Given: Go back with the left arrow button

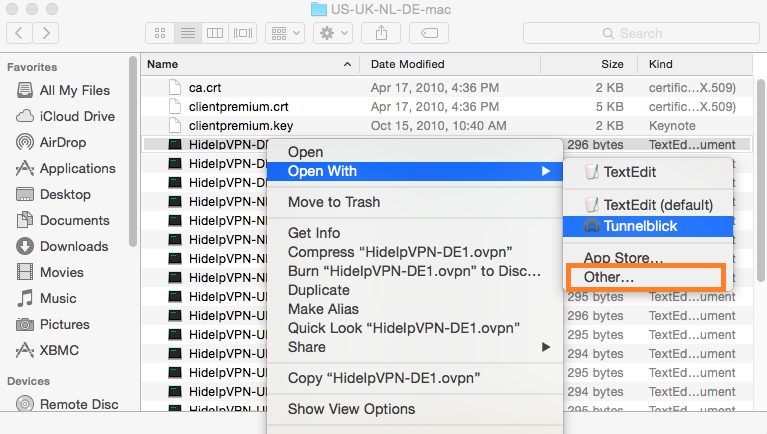Looking at the screenshot, I should pos(20,33).
